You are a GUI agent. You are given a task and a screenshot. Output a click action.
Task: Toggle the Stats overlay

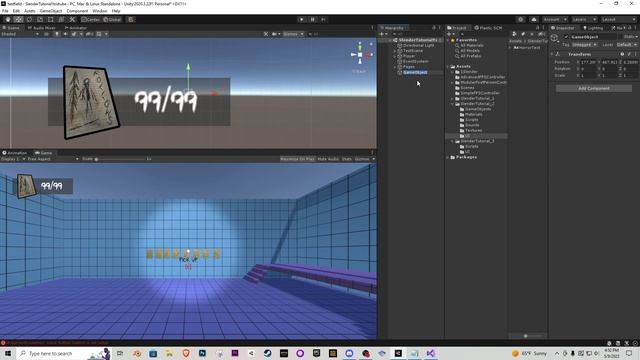click(347, 159)
